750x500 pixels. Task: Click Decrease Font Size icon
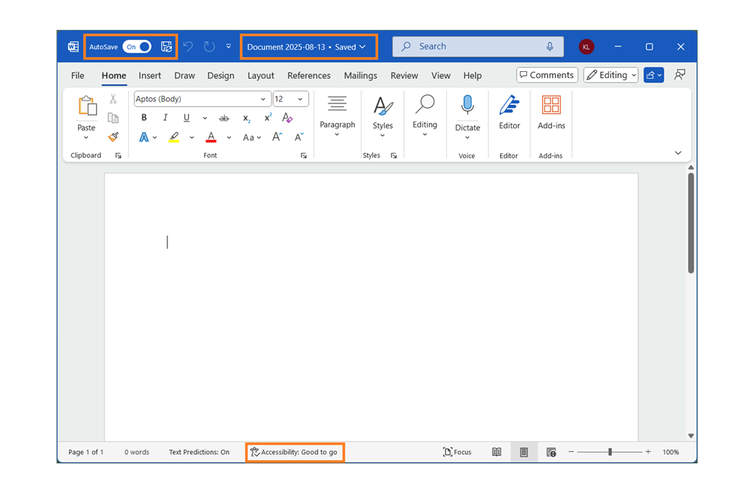point(299,137)
